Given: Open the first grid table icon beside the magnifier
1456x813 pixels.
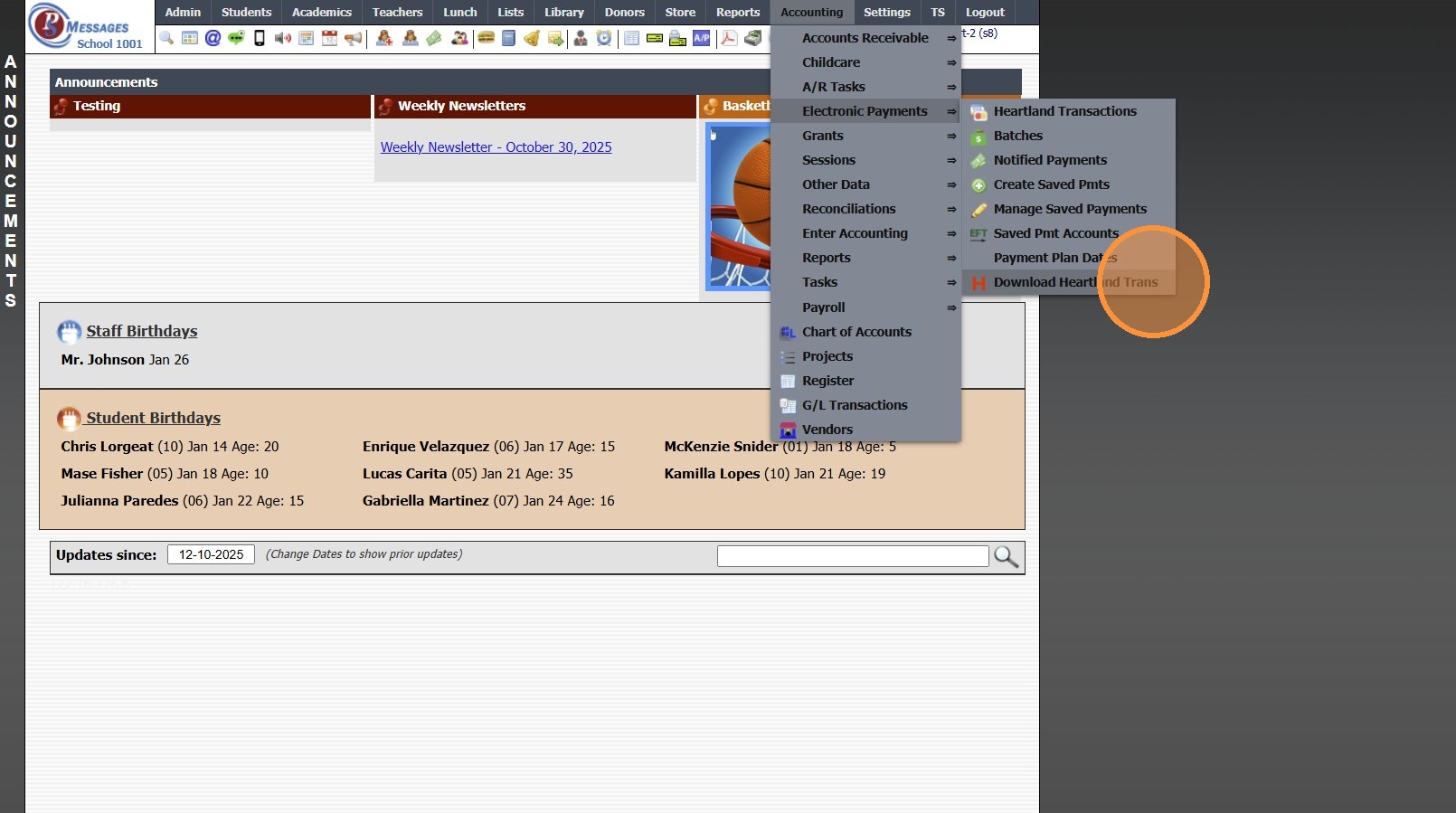Looking at the screenshot, I should coord(190,38).
